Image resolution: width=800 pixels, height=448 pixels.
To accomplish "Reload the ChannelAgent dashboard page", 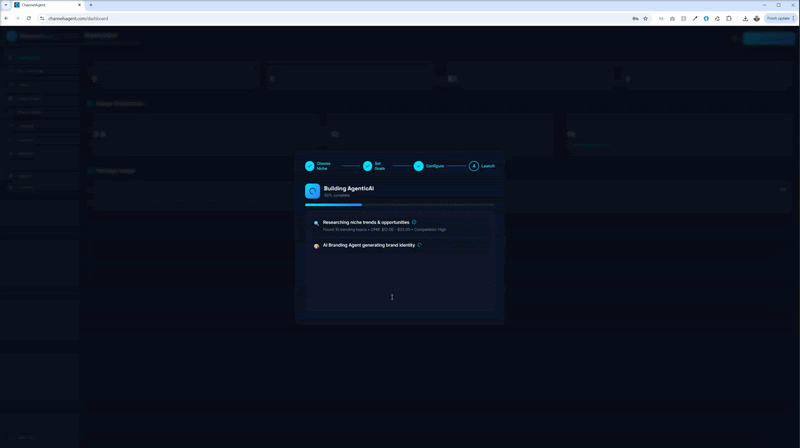I will pyautogui.click(x=28, y=18).
